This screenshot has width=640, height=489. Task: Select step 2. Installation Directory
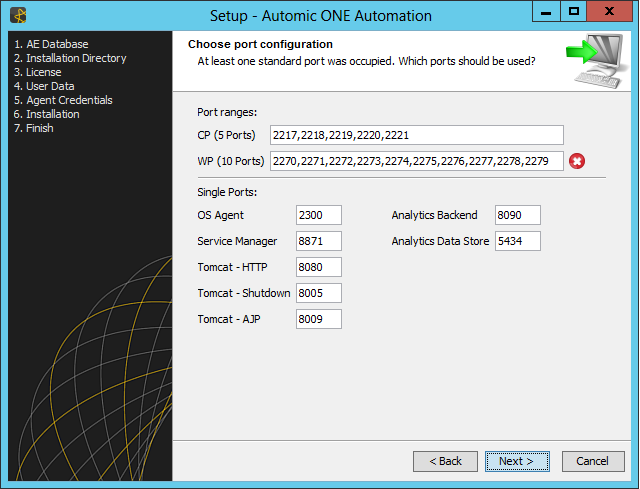[70, 58]
